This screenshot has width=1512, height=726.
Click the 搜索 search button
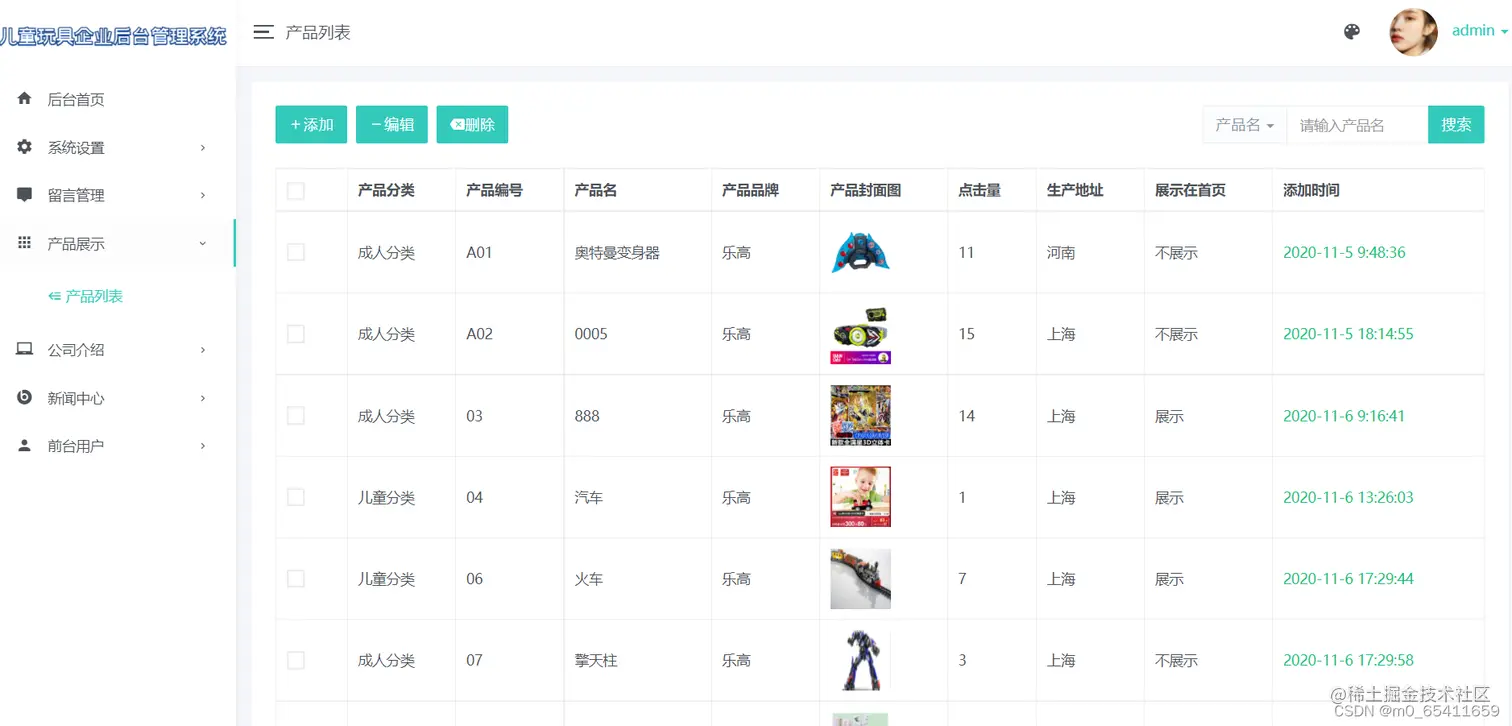pos(1456,124)
